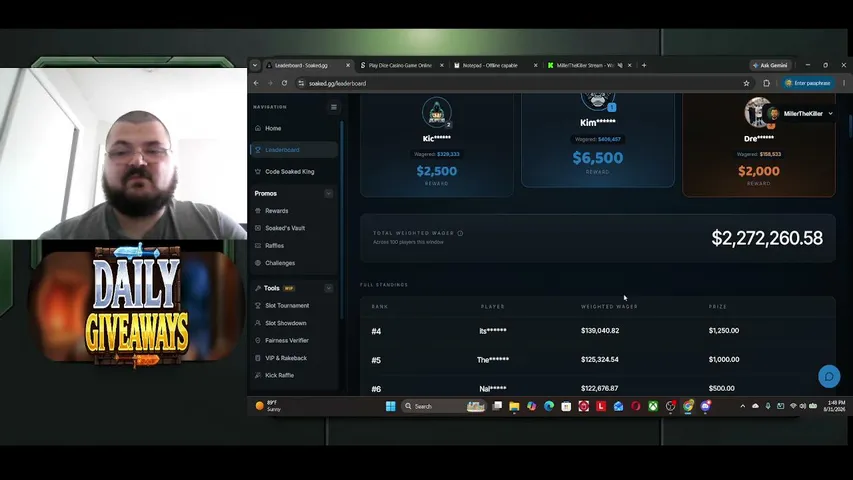Click The****** player name in rank #5
The width and height of the screenshot is (853, 480).
(493, 360)
